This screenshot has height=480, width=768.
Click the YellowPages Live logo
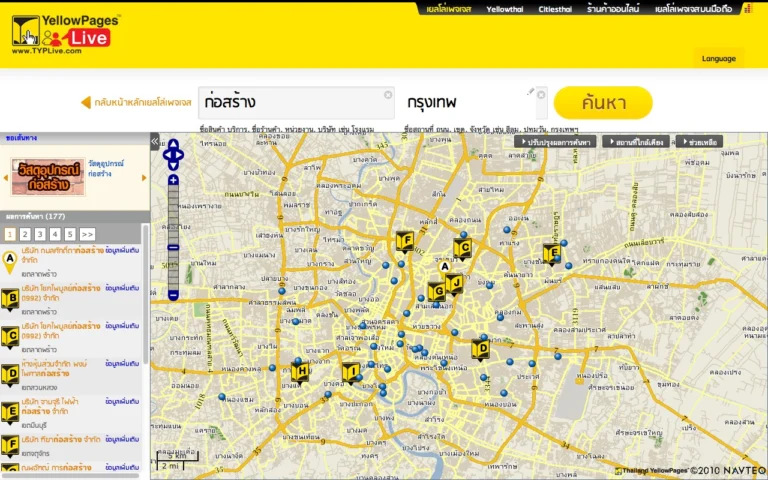tap(65, 33)
